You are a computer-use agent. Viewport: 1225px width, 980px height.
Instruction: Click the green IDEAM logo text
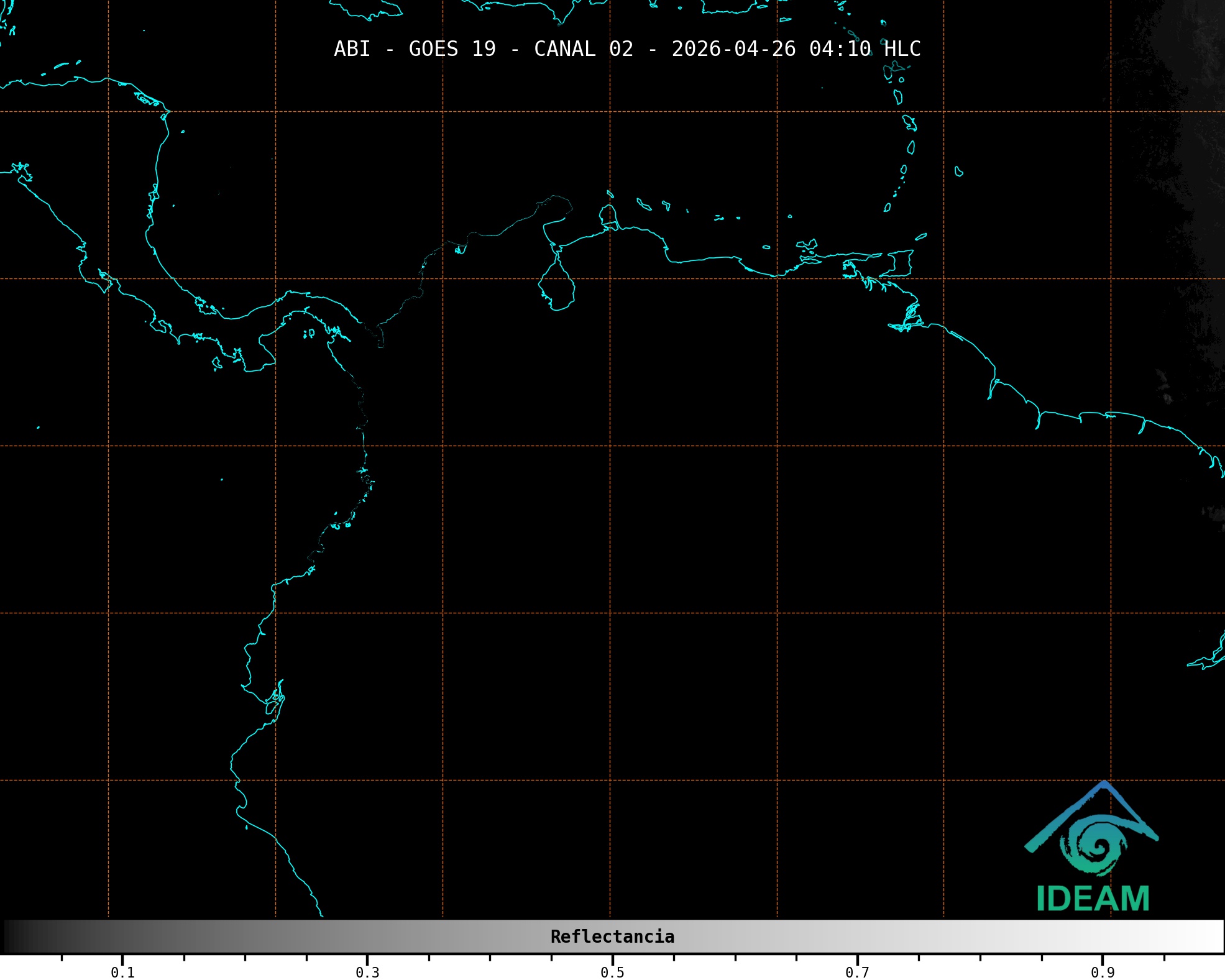point(1093,899)
